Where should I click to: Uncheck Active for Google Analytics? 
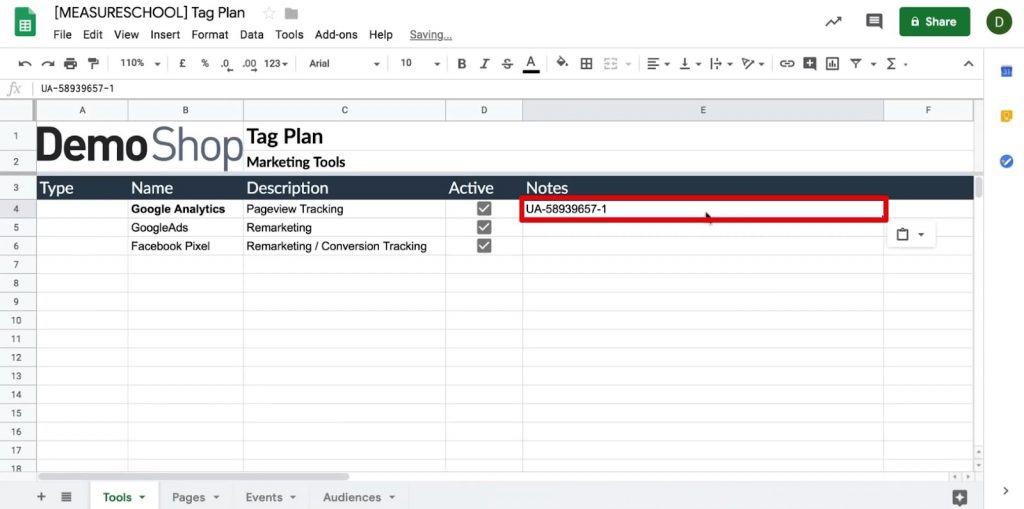click(x=484, y=208)
